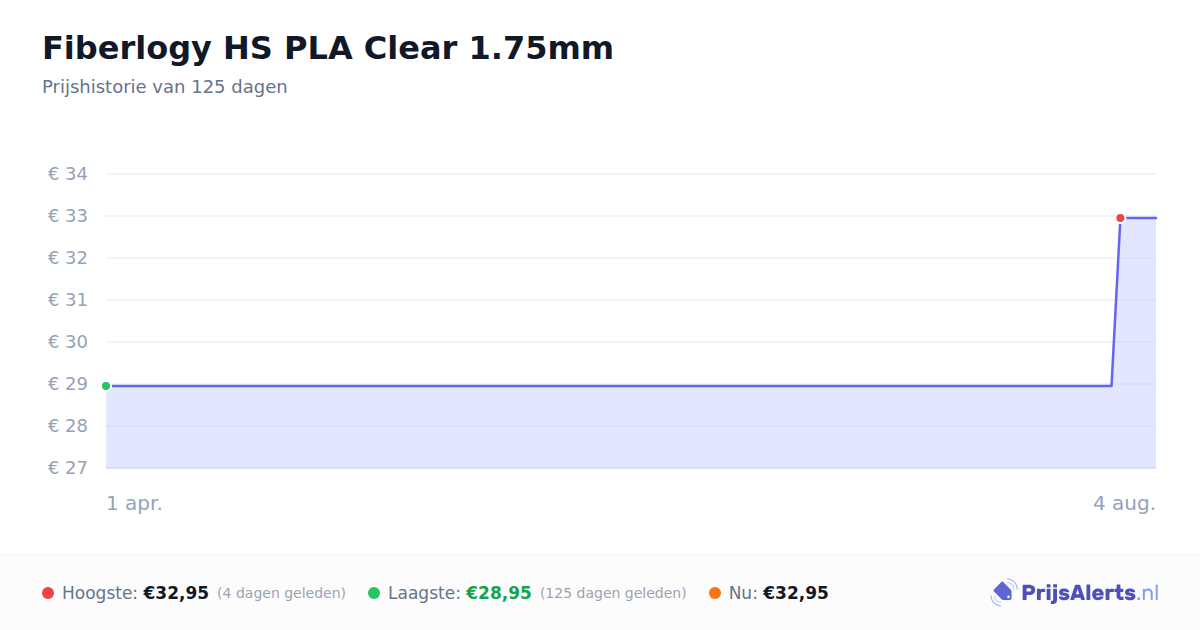
Task: Click the green lowest-price dot at chart start
Action: click(106, 386)
